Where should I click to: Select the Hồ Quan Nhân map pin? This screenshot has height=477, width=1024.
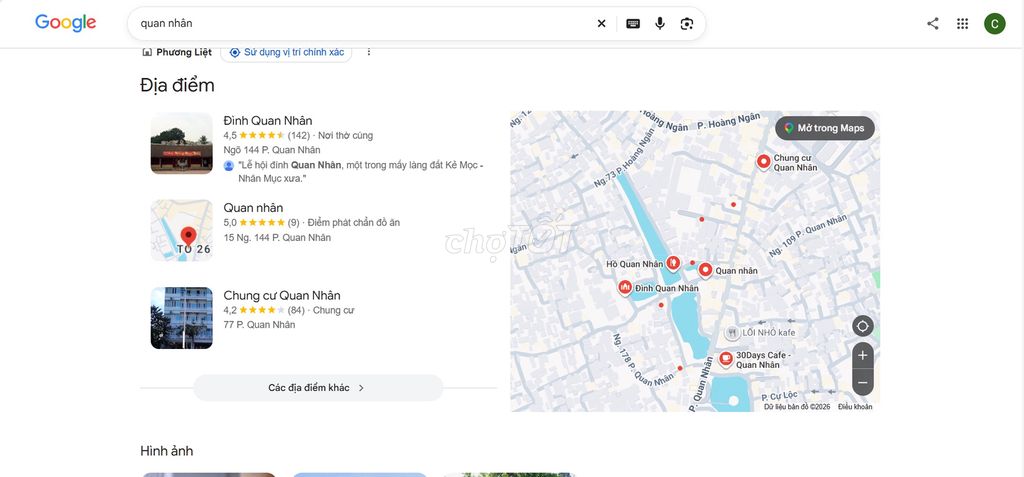(673, 263)
